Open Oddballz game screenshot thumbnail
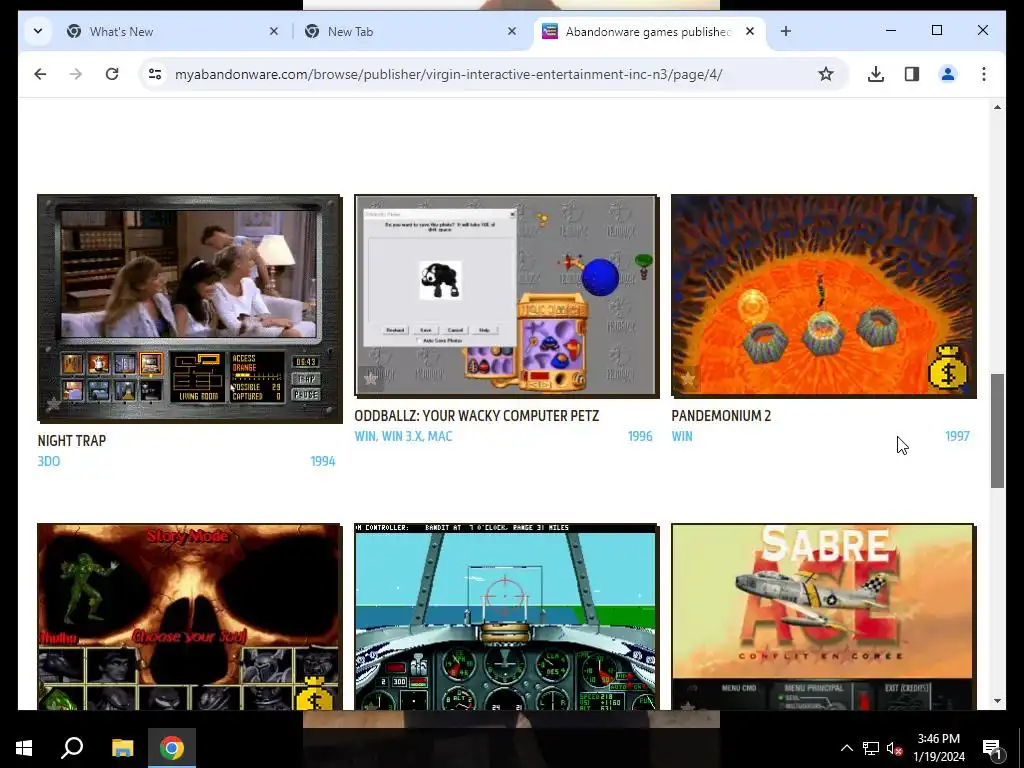This screenshot has width=1024, height=768. pyautogui.click(x=506, y=296)
